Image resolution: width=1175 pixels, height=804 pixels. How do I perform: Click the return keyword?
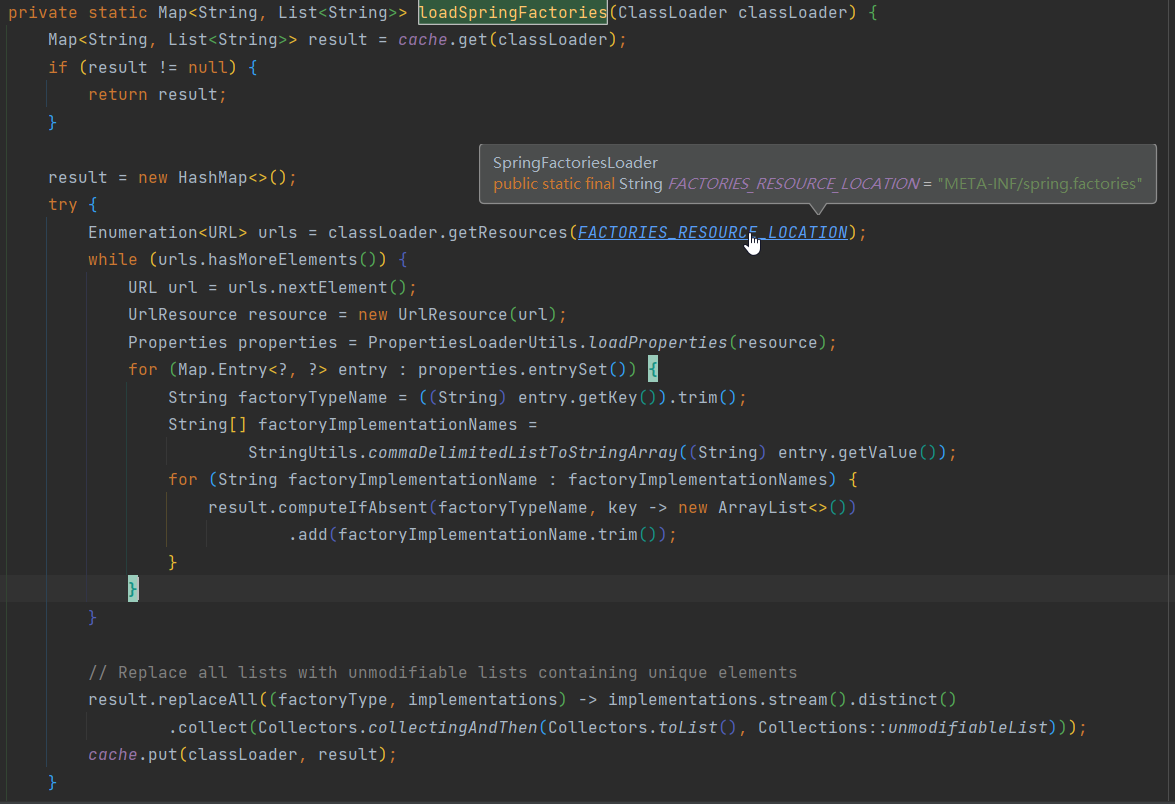pyautogui.click(x=118, y=95)
